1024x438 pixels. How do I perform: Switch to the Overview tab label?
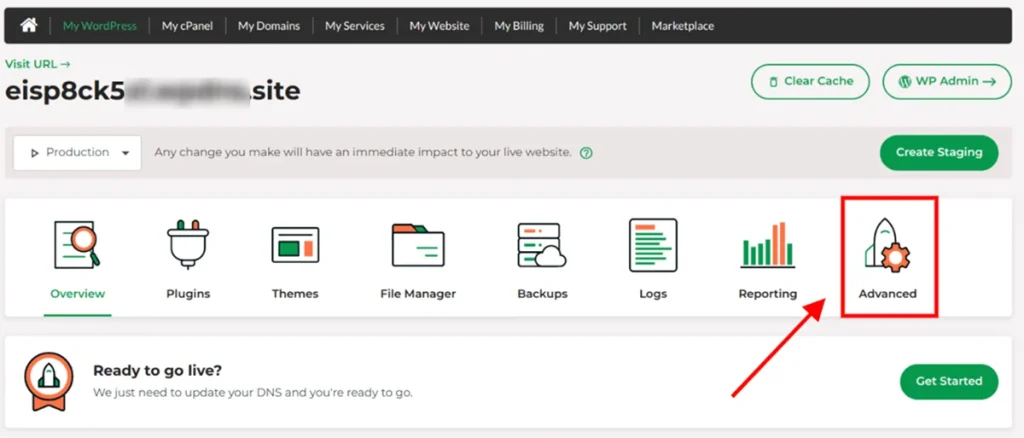(x=78, y=294)
